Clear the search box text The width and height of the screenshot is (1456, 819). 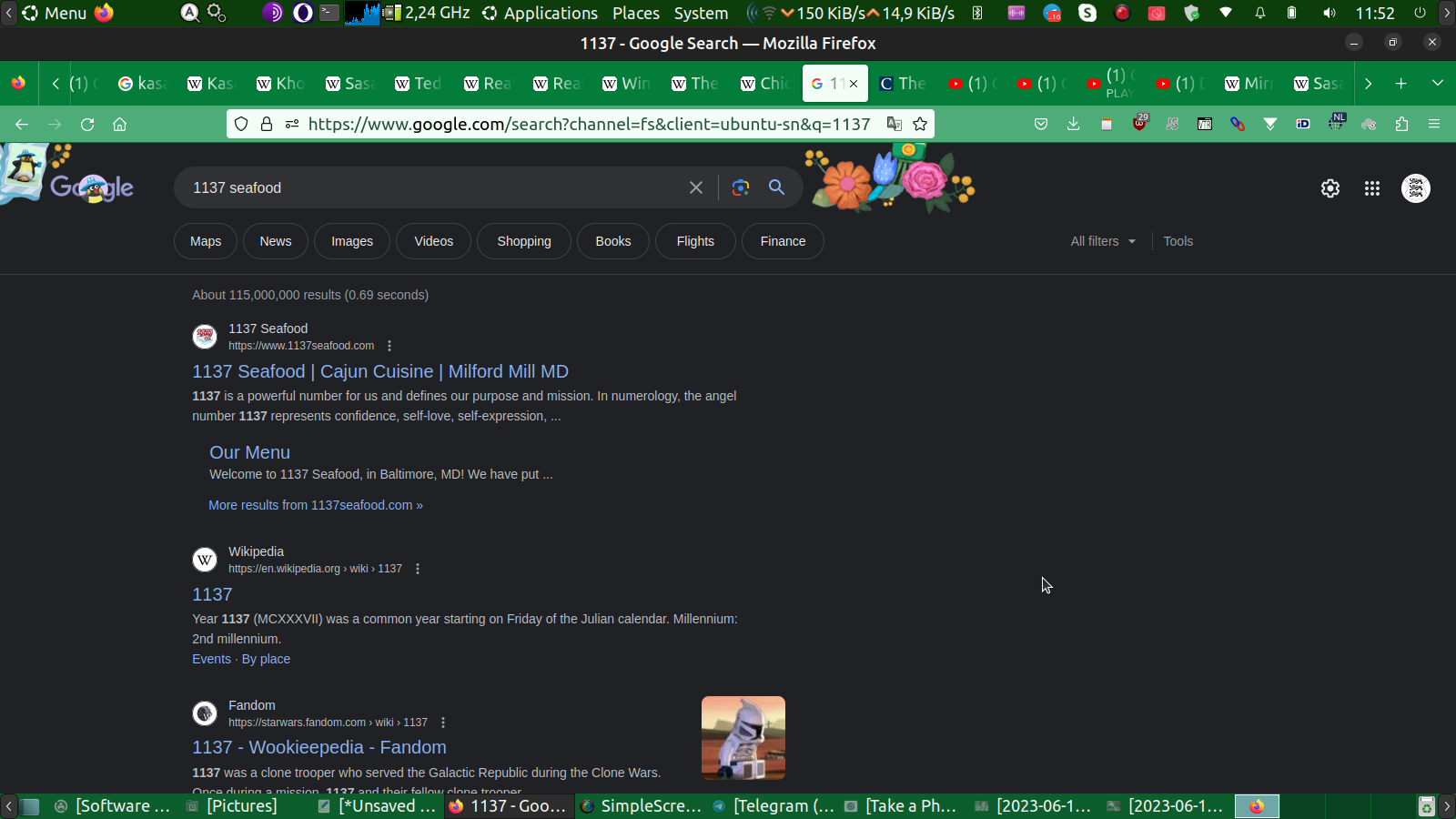696,187
